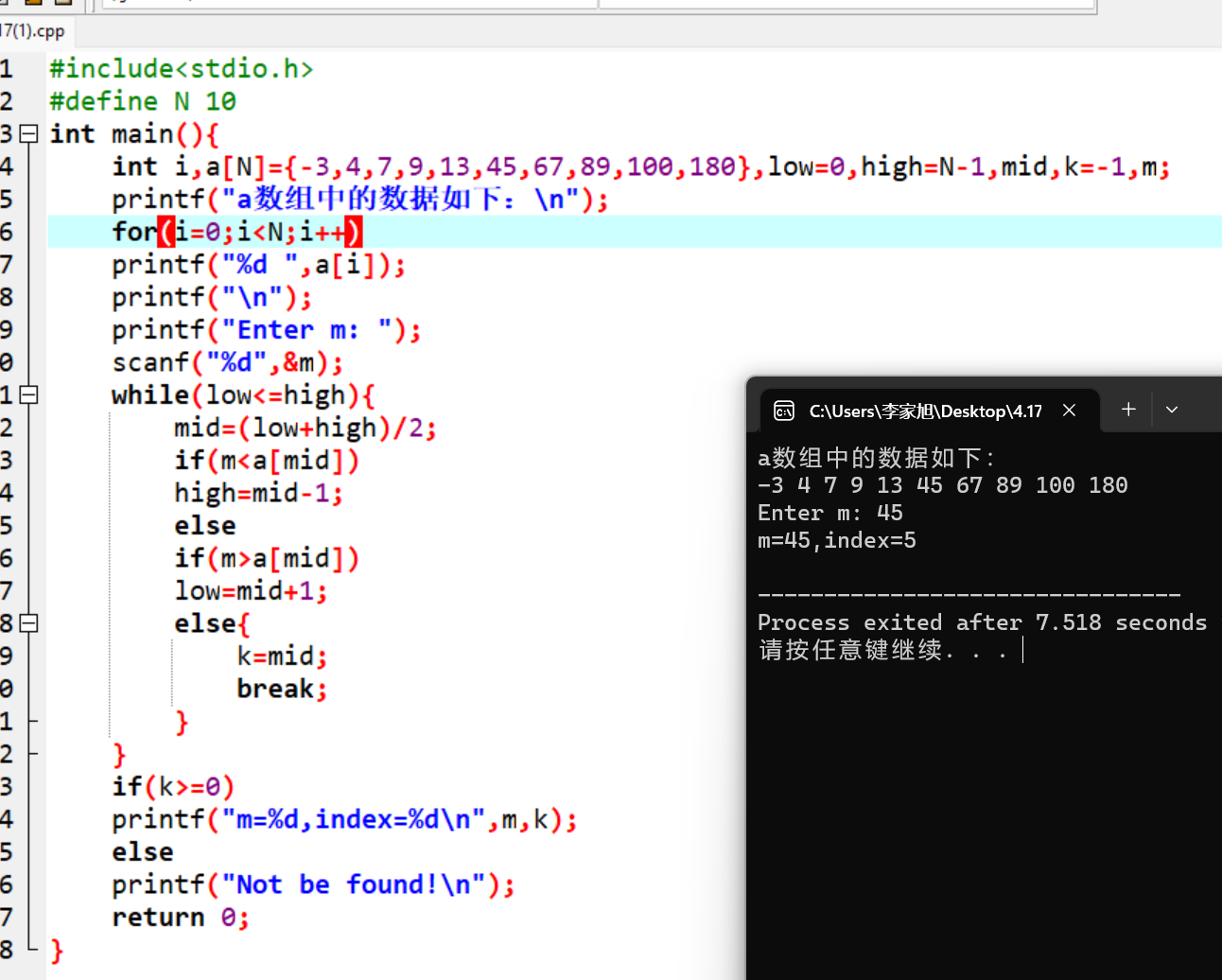
Task: Click the terminal output line a数组中的数据如下
Action: (876, 459)
